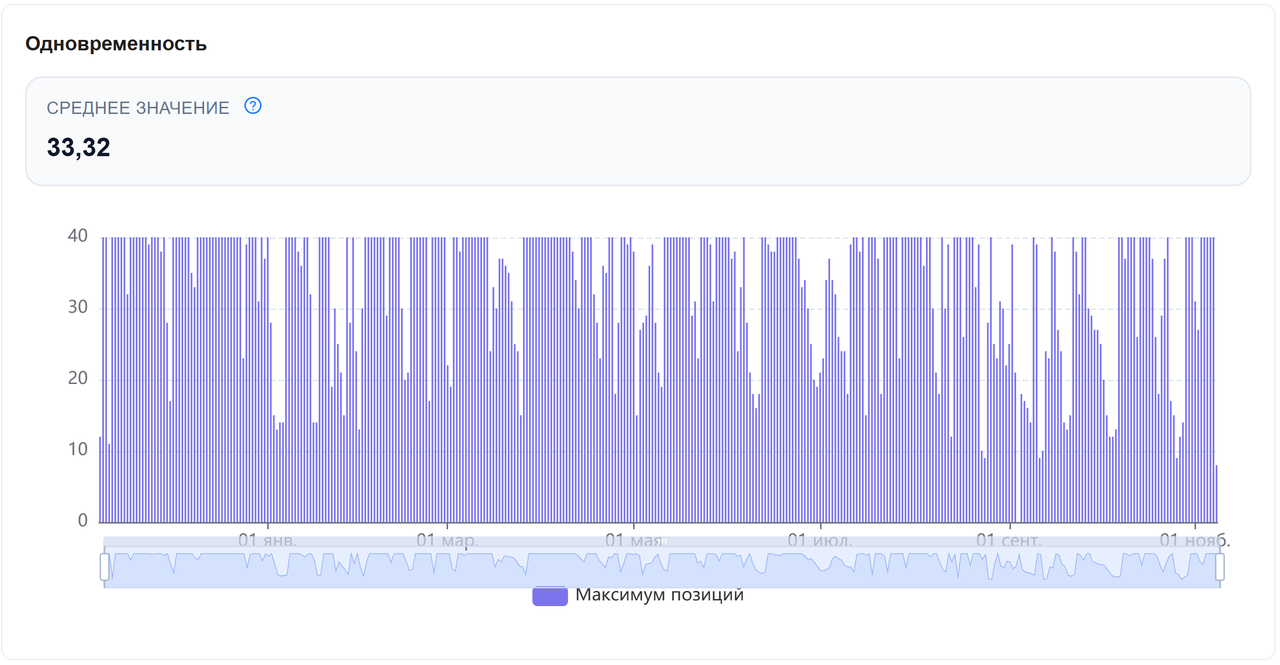Image resolution: width=1280 pixels, height=665 pixels.
Task: Grab the right handle of the range slider
Action: [1219, 567]
